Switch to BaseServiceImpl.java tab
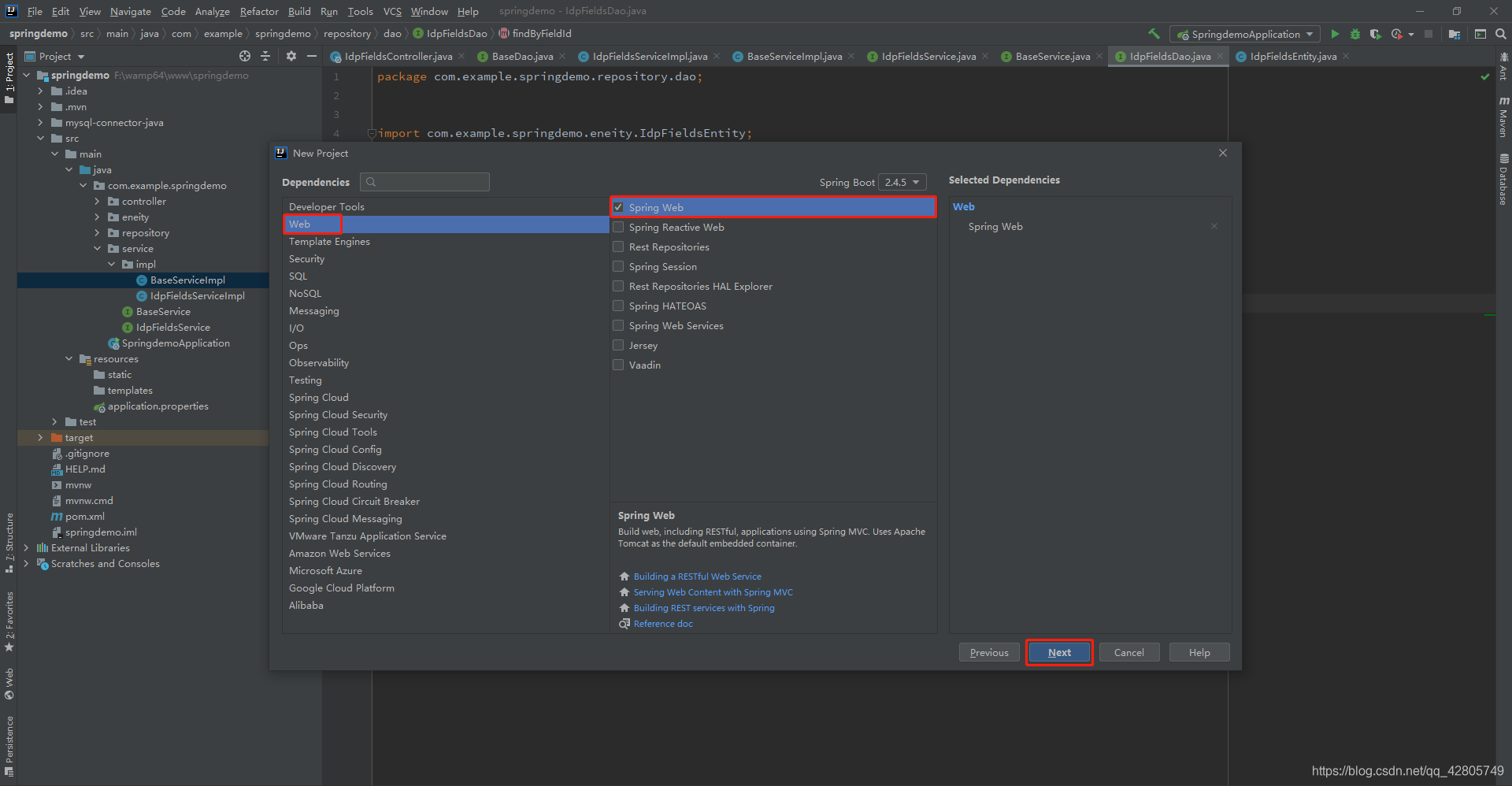This screenshot has height=786, width=1512. click(794, 56)
